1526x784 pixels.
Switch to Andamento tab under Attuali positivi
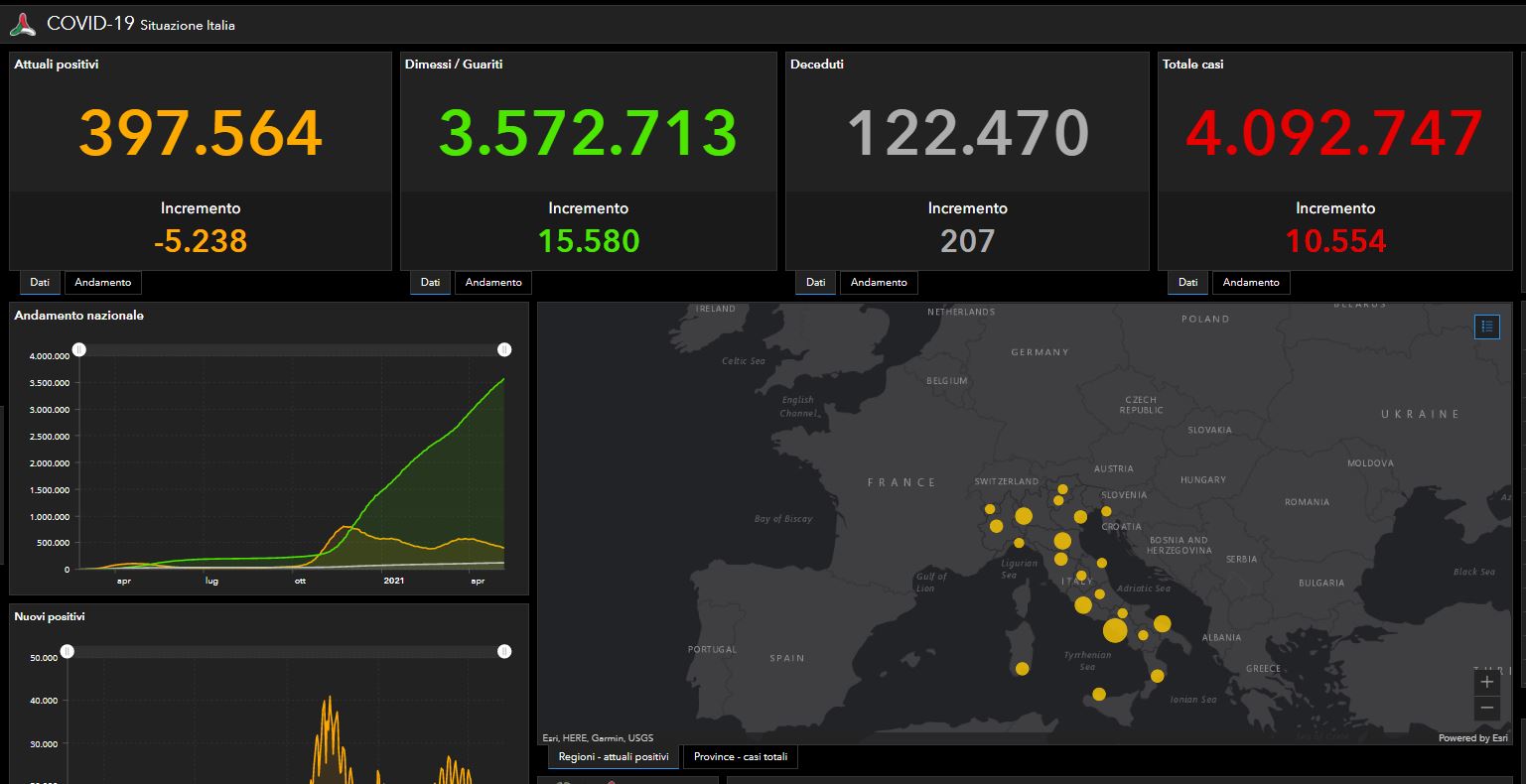coord(103,282)
